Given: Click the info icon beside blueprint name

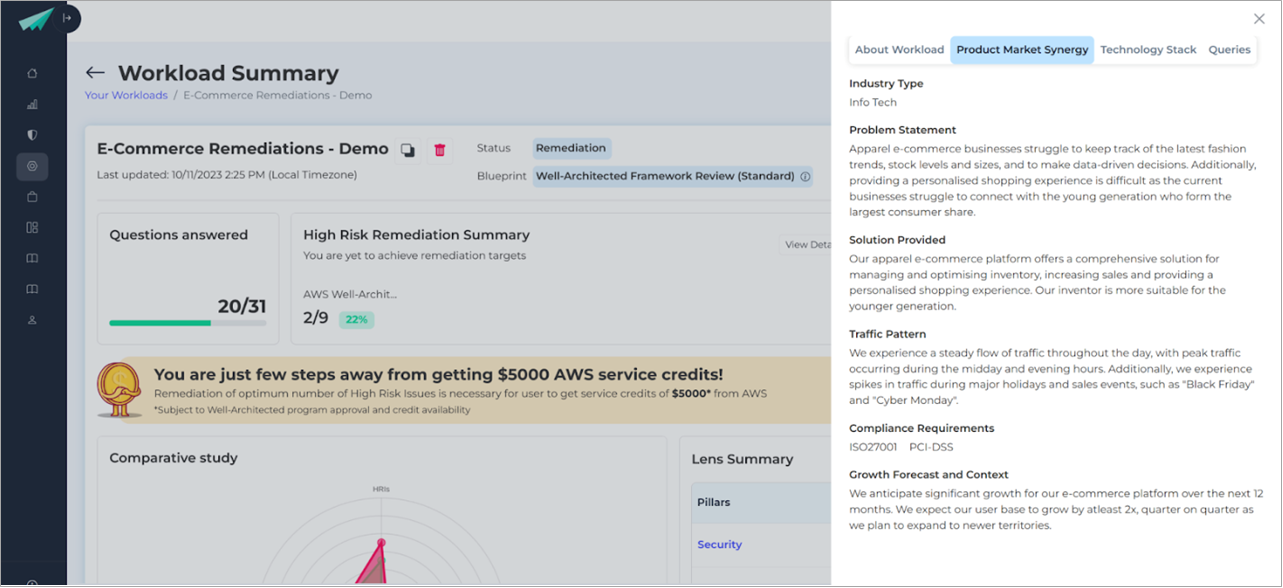Looking at the screenshot, I should [805, 176].
